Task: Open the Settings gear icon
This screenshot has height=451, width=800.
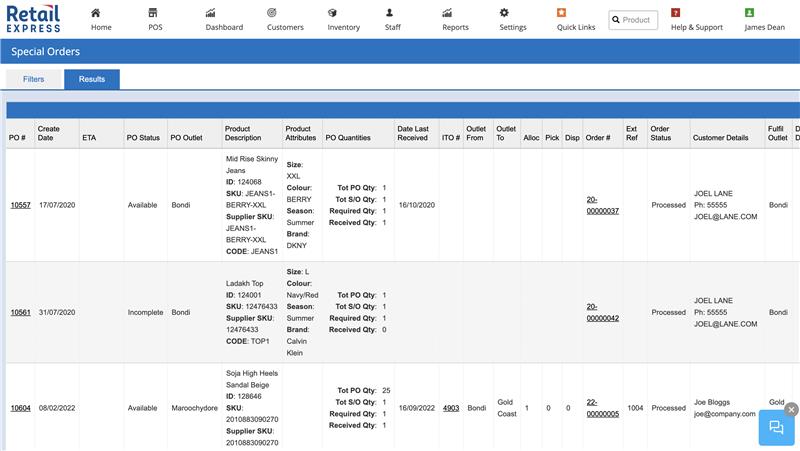Action: click(x=504, y=13)
